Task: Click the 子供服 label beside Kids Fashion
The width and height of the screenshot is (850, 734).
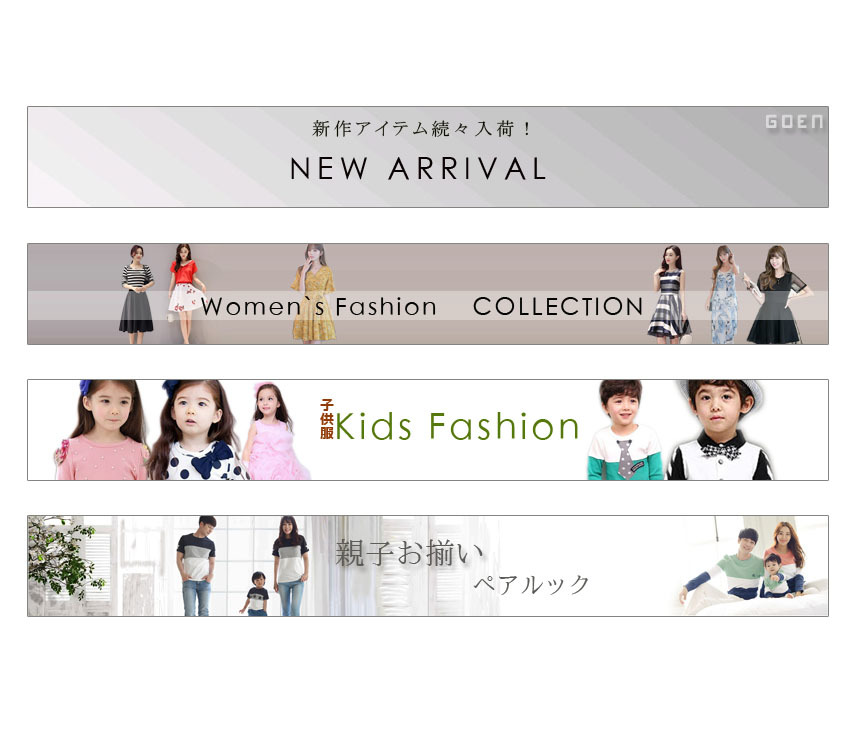Action: click(326, 419)
